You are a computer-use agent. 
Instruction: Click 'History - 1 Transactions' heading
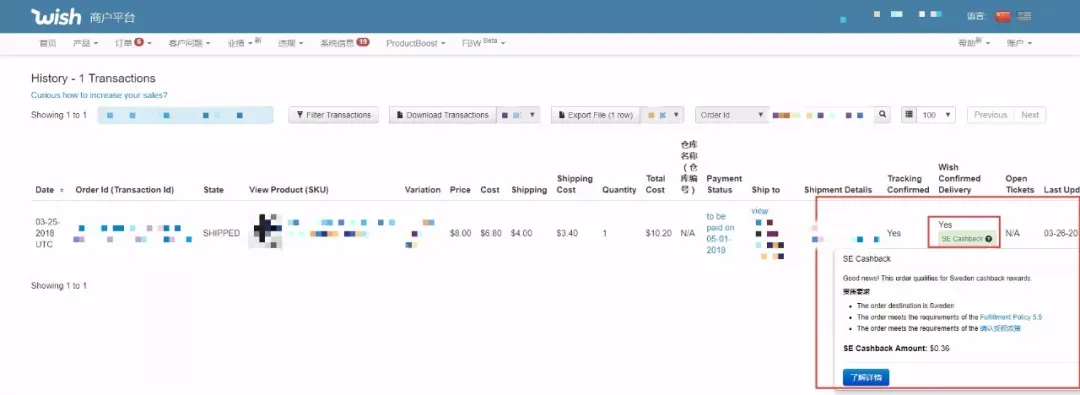93,79
